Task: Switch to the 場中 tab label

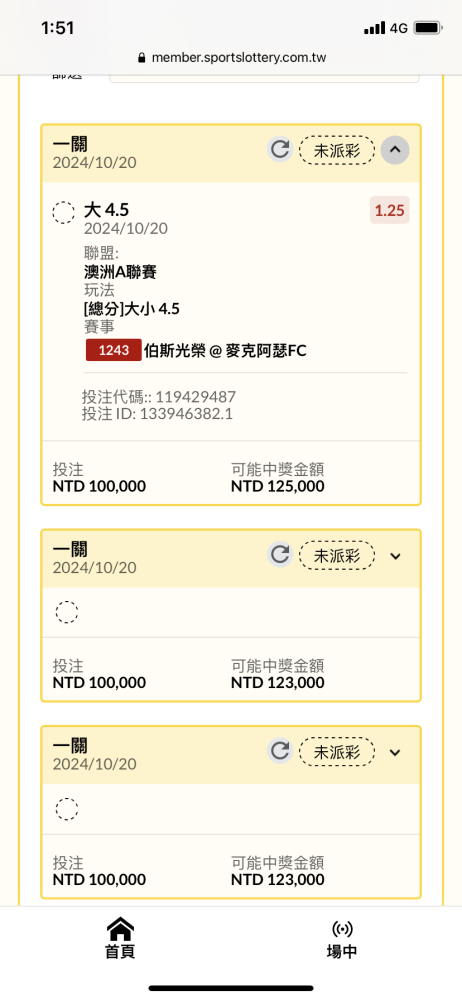Action: (342, 951)
